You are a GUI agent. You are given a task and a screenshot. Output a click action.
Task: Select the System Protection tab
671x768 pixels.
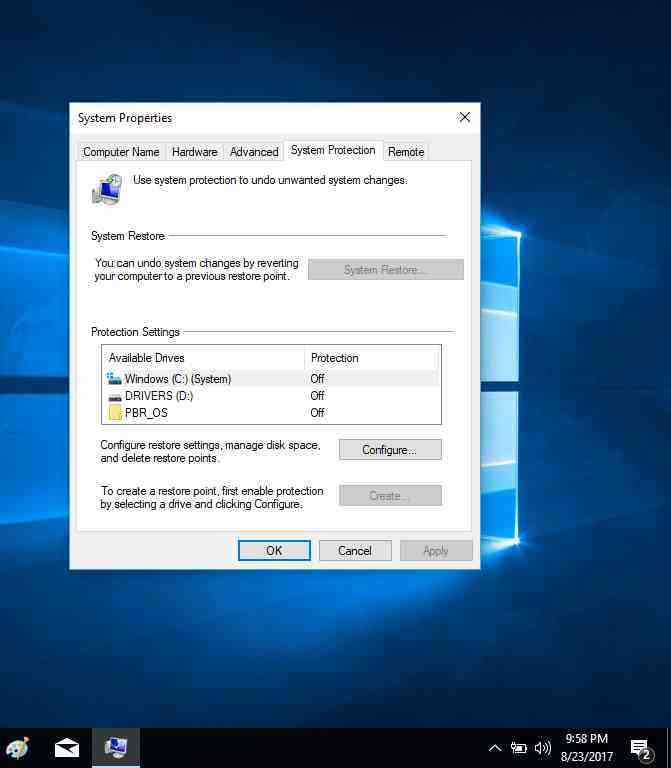[333, 150]
